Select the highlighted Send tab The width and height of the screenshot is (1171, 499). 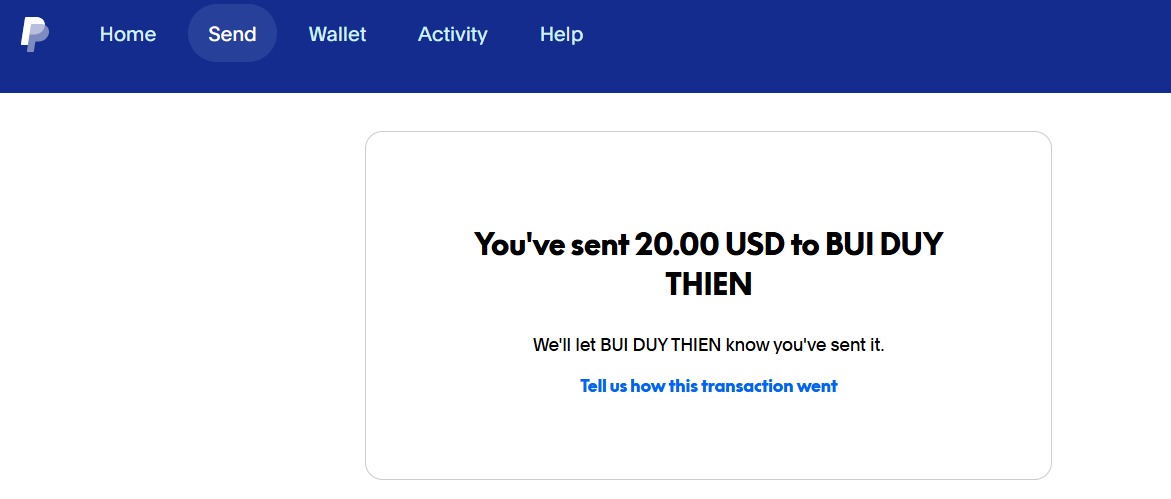232,34
